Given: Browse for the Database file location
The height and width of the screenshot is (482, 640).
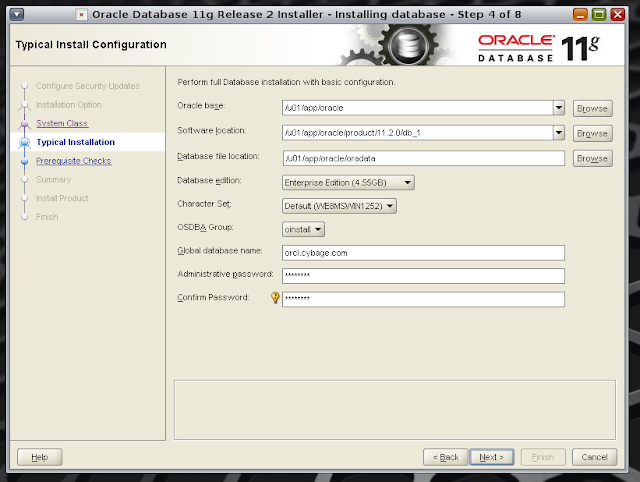Looking at the screenshot, I should tap(592, 158).
